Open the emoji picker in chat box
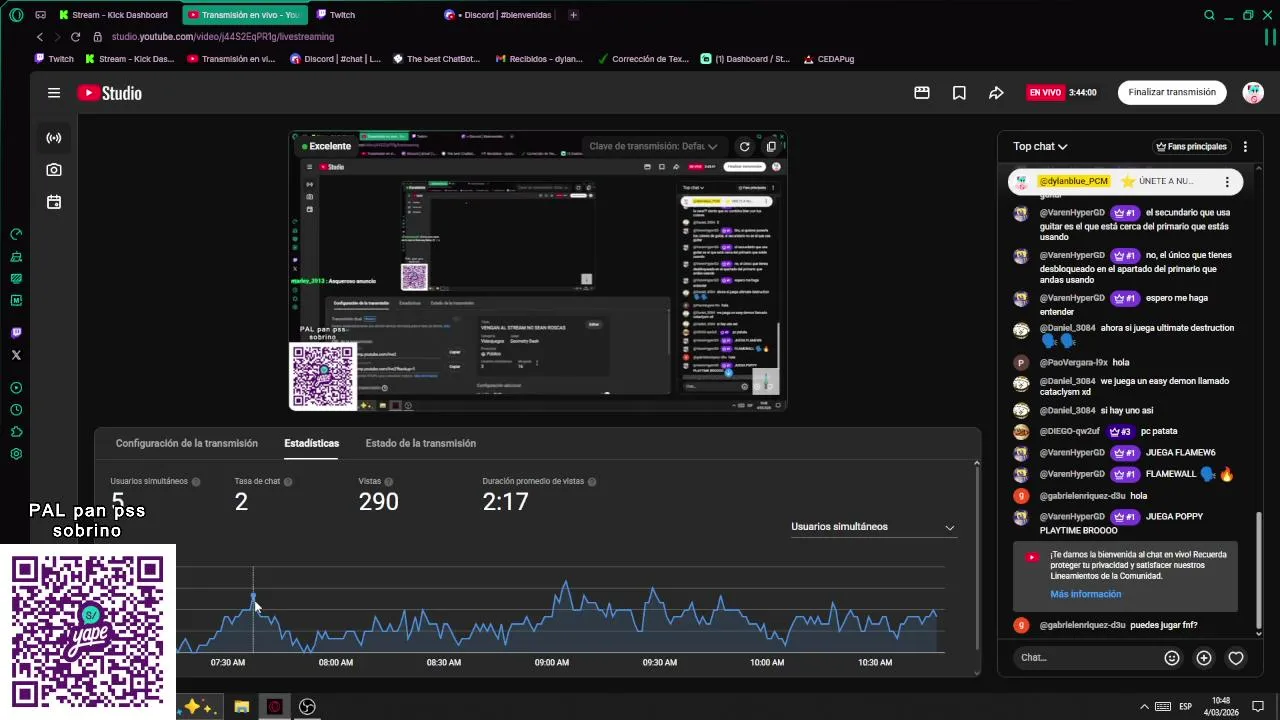The height and width of the screenshot is (720, 1280). (x=1172, y=658)
